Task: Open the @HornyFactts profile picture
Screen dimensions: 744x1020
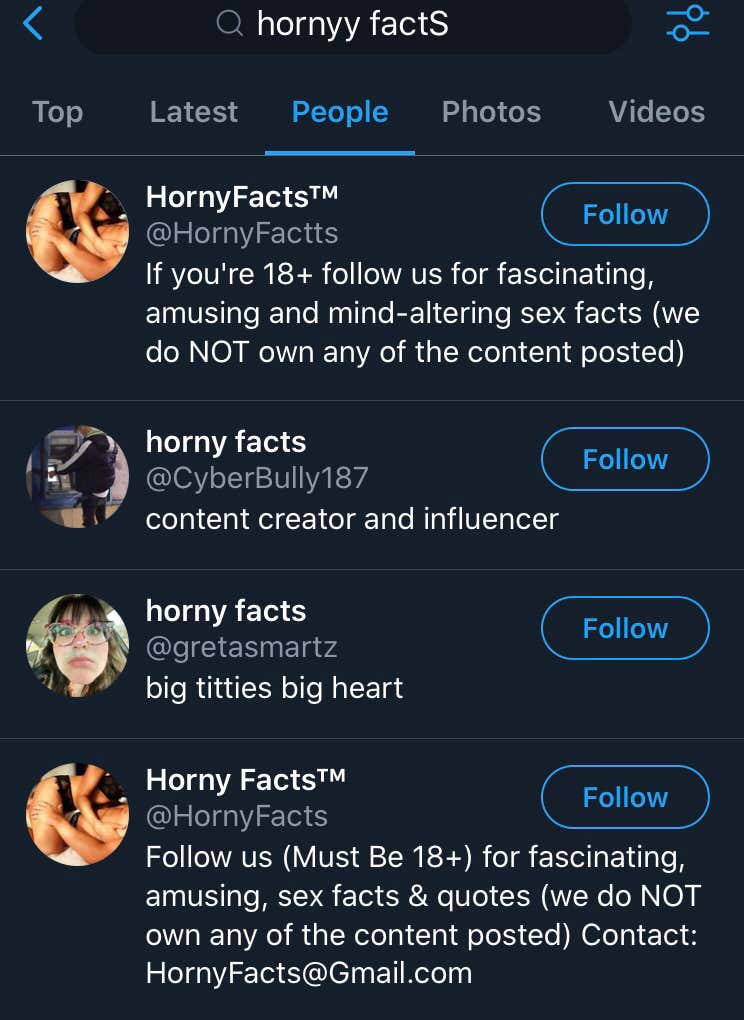Action: pos(77,231)
